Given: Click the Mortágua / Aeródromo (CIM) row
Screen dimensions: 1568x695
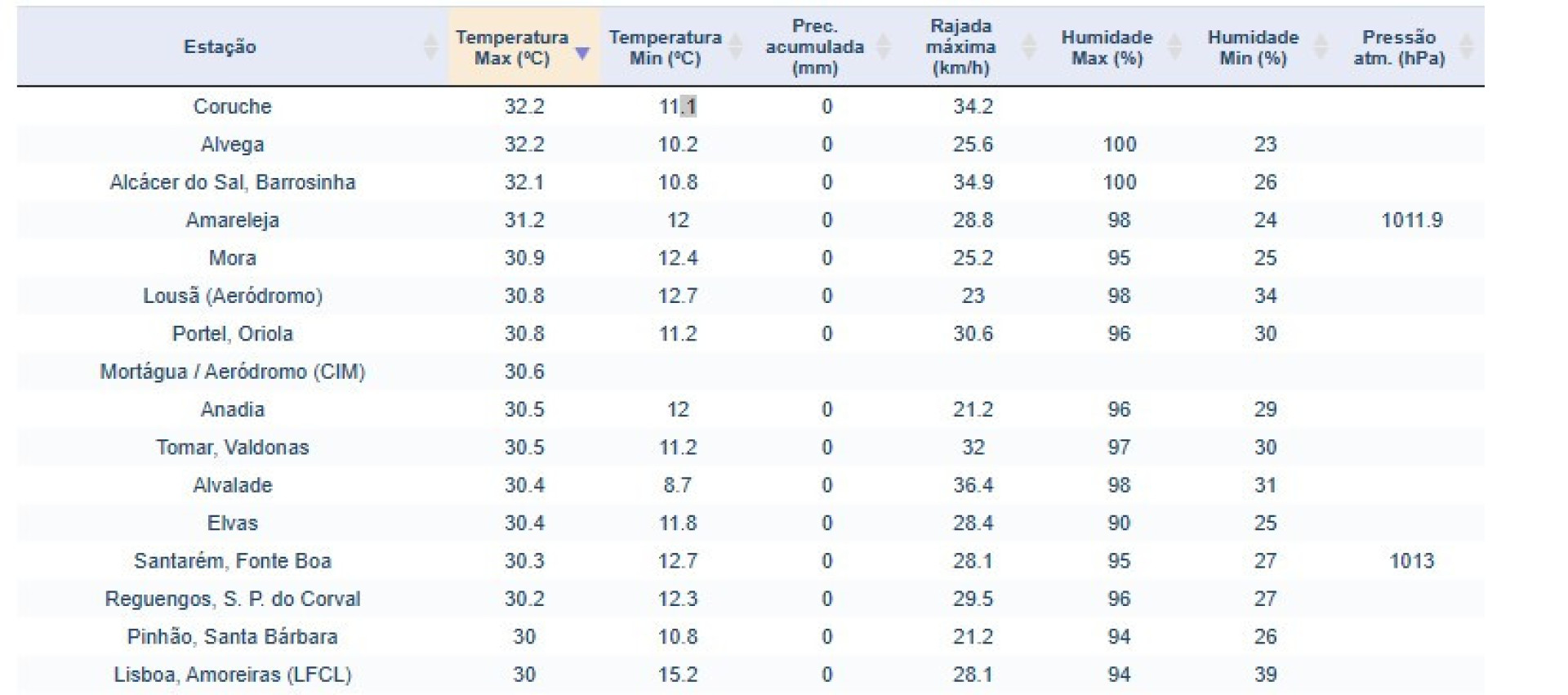Looking at the screenshot, I should pos(232,372).
